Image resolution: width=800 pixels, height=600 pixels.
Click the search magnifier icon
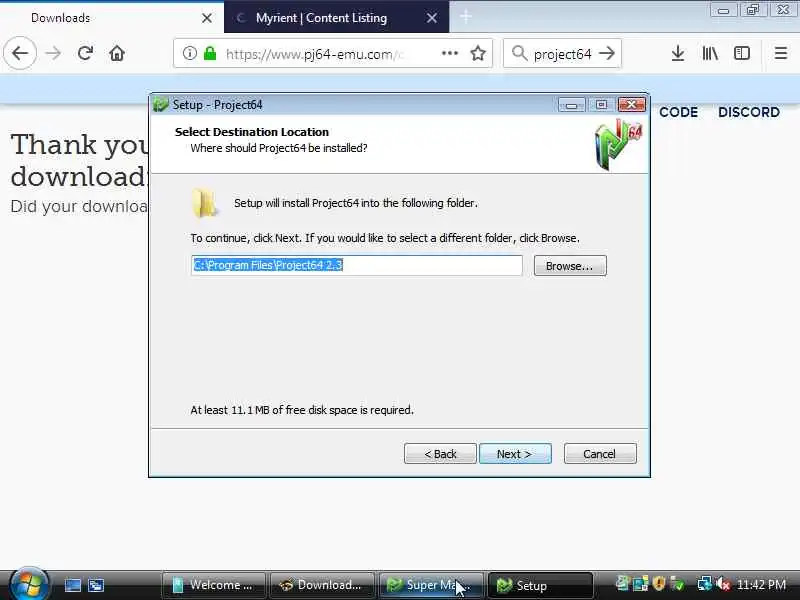point(519,53)
